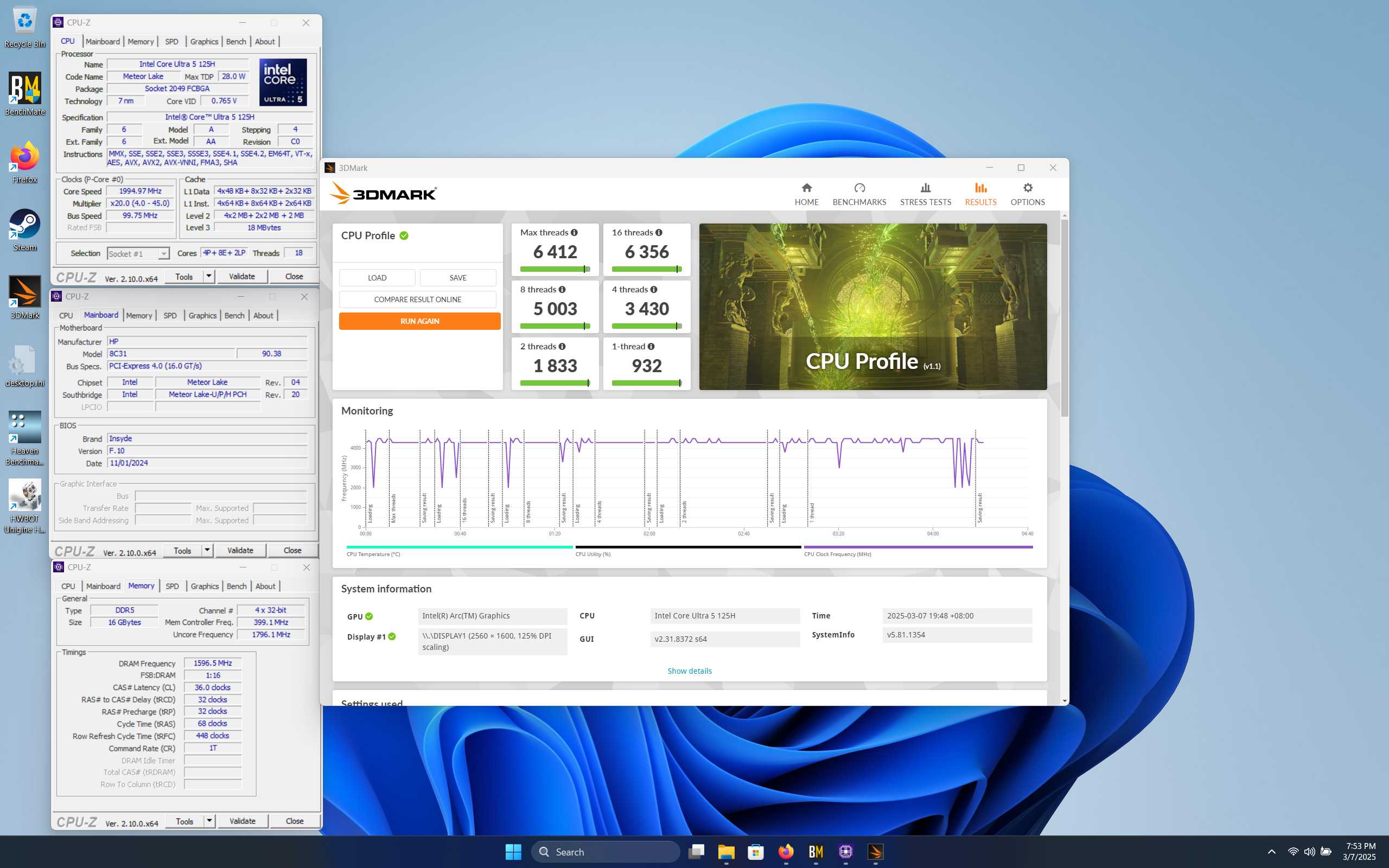
Task: Open Firefox desktop shortcut
Action: point(24,162)
